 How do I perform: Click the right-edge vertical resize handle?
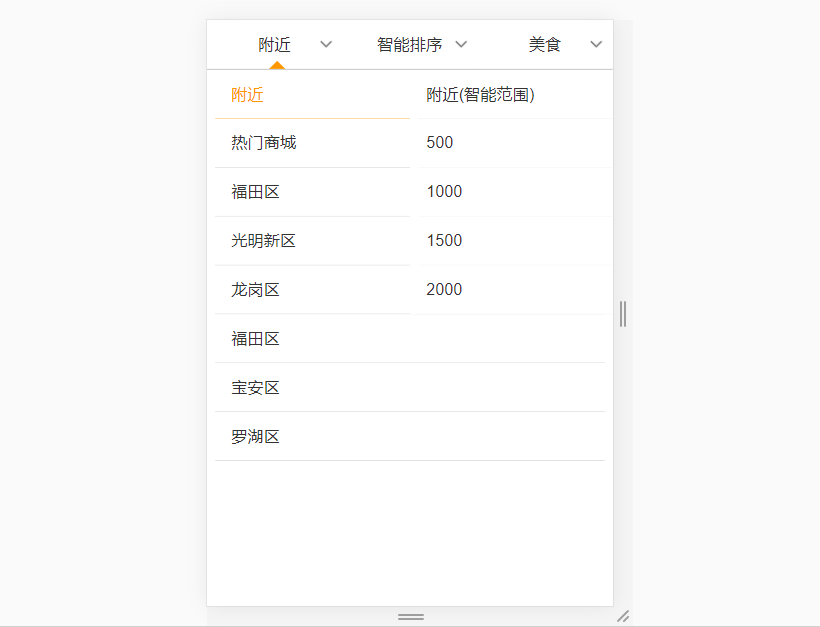(623, 313)
